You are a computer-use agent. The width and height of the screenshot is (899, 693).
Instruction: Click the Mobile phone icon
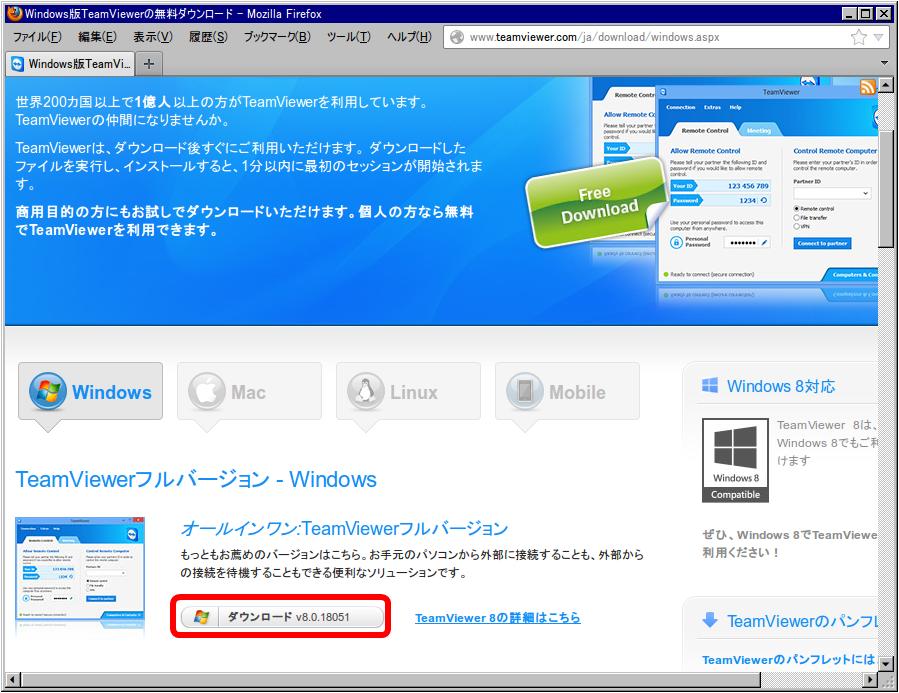[x=523, y=390]
